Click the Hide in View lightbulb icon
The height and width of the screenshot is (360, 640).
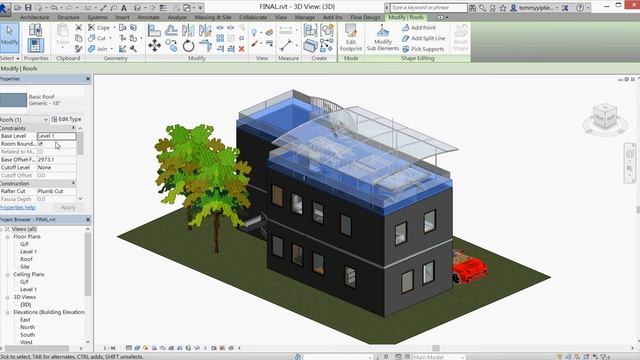[x=254, y=32]
